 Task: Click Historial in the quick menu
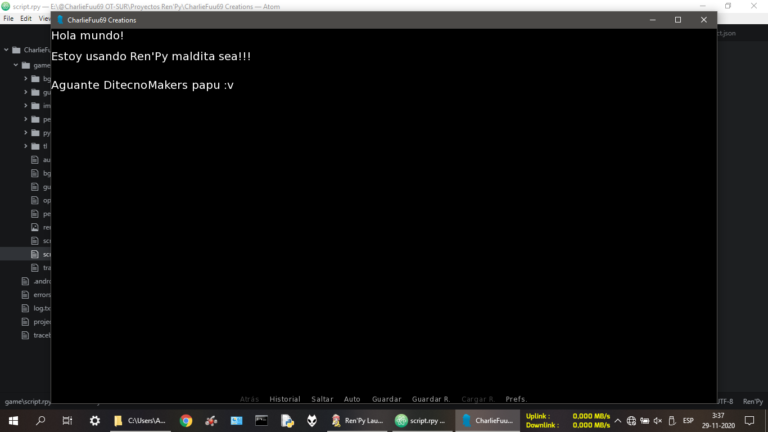point(285,399)
